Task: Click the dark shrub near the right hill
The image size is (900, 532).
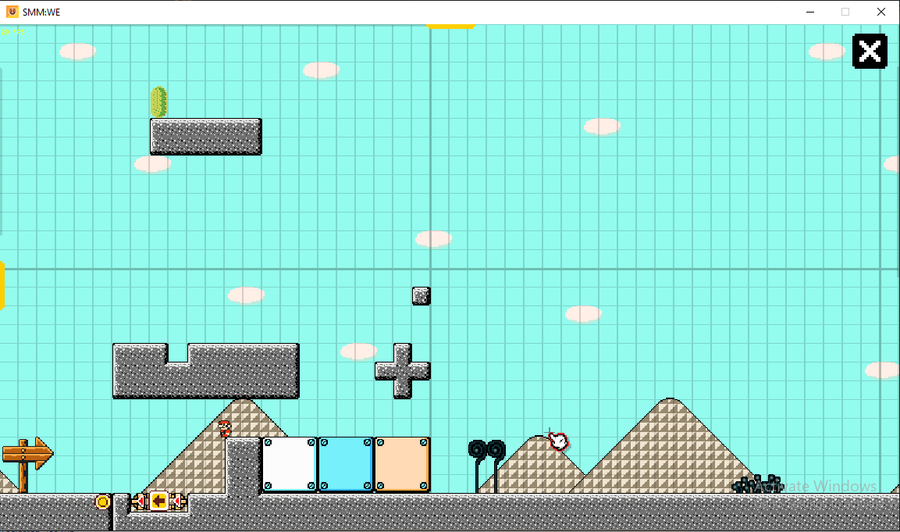Action: pyautogui.click(x=757, y=484)
